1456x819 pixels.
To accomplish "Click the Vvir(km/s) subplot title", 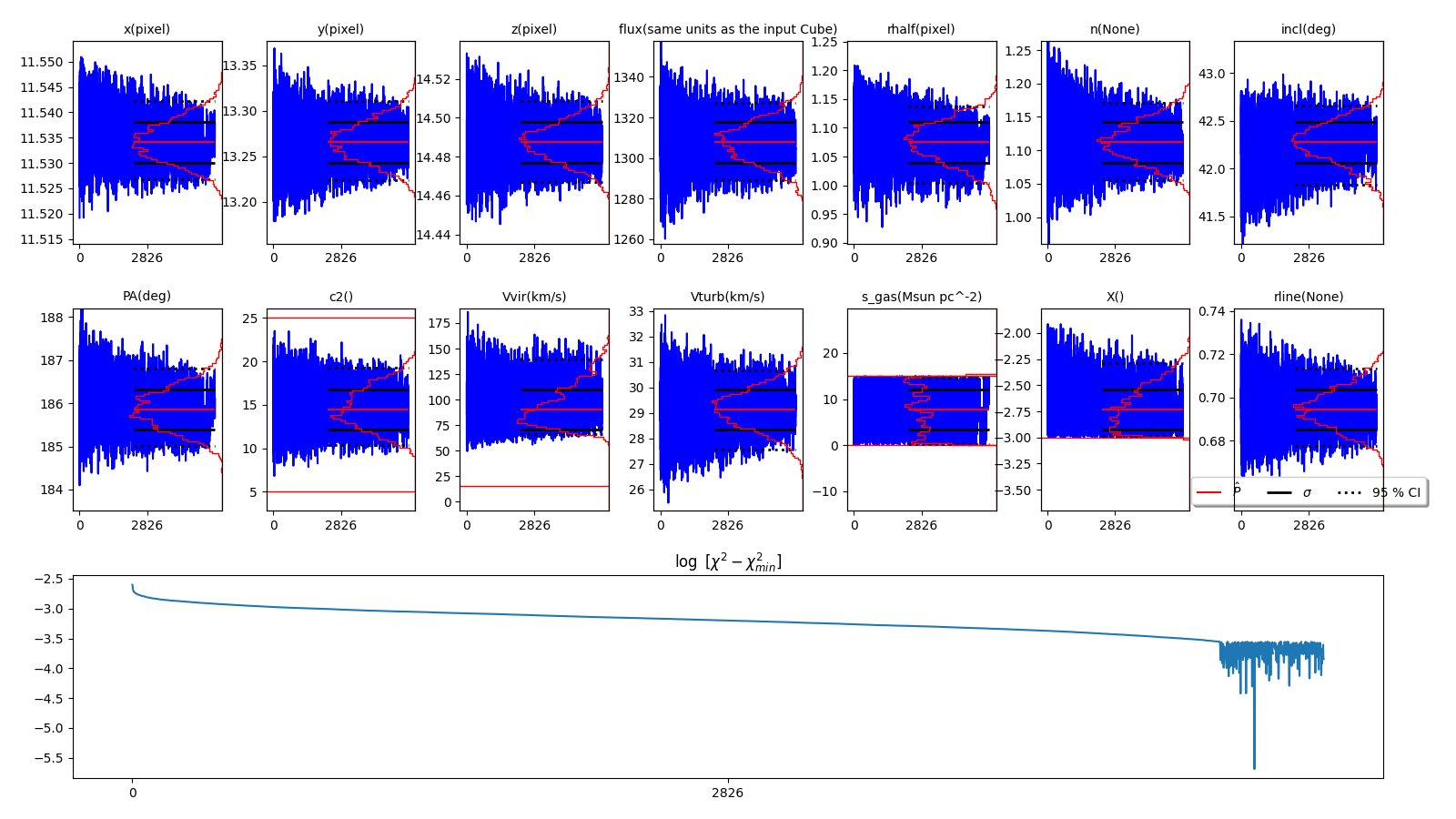I will coord(534,297).
